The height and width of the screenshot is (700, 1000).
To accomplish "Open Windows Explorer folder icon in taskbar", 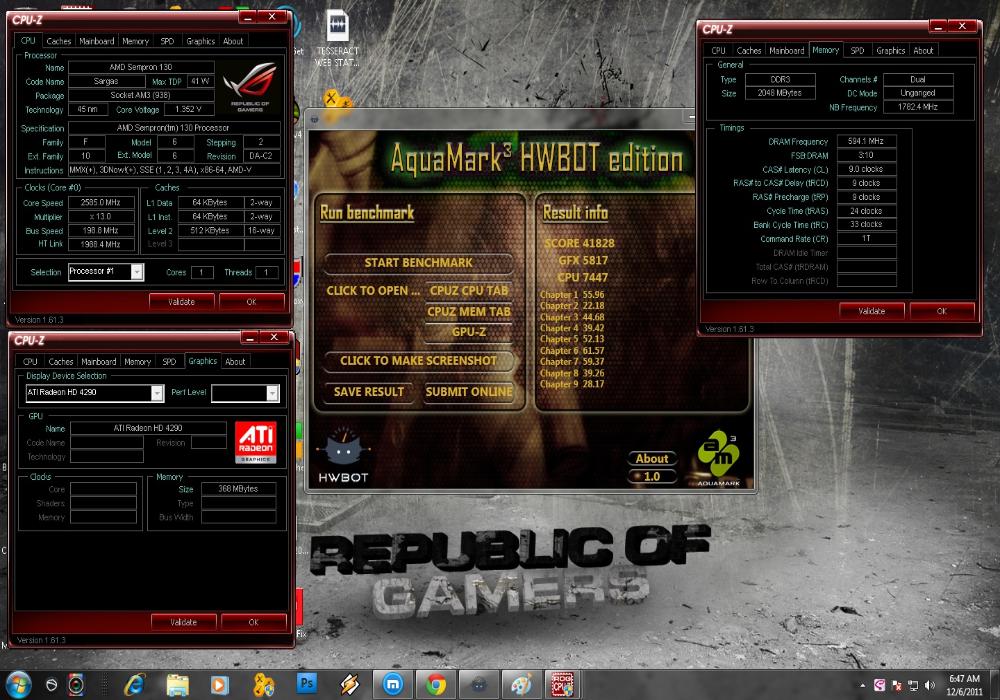I will 177,685.
